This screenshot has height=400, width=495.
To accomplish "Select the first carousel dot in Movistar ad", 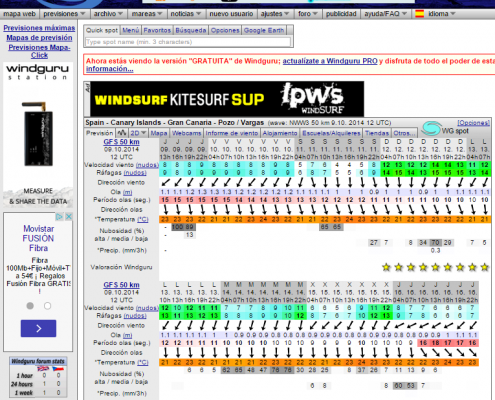I will (x=30, y=306).
